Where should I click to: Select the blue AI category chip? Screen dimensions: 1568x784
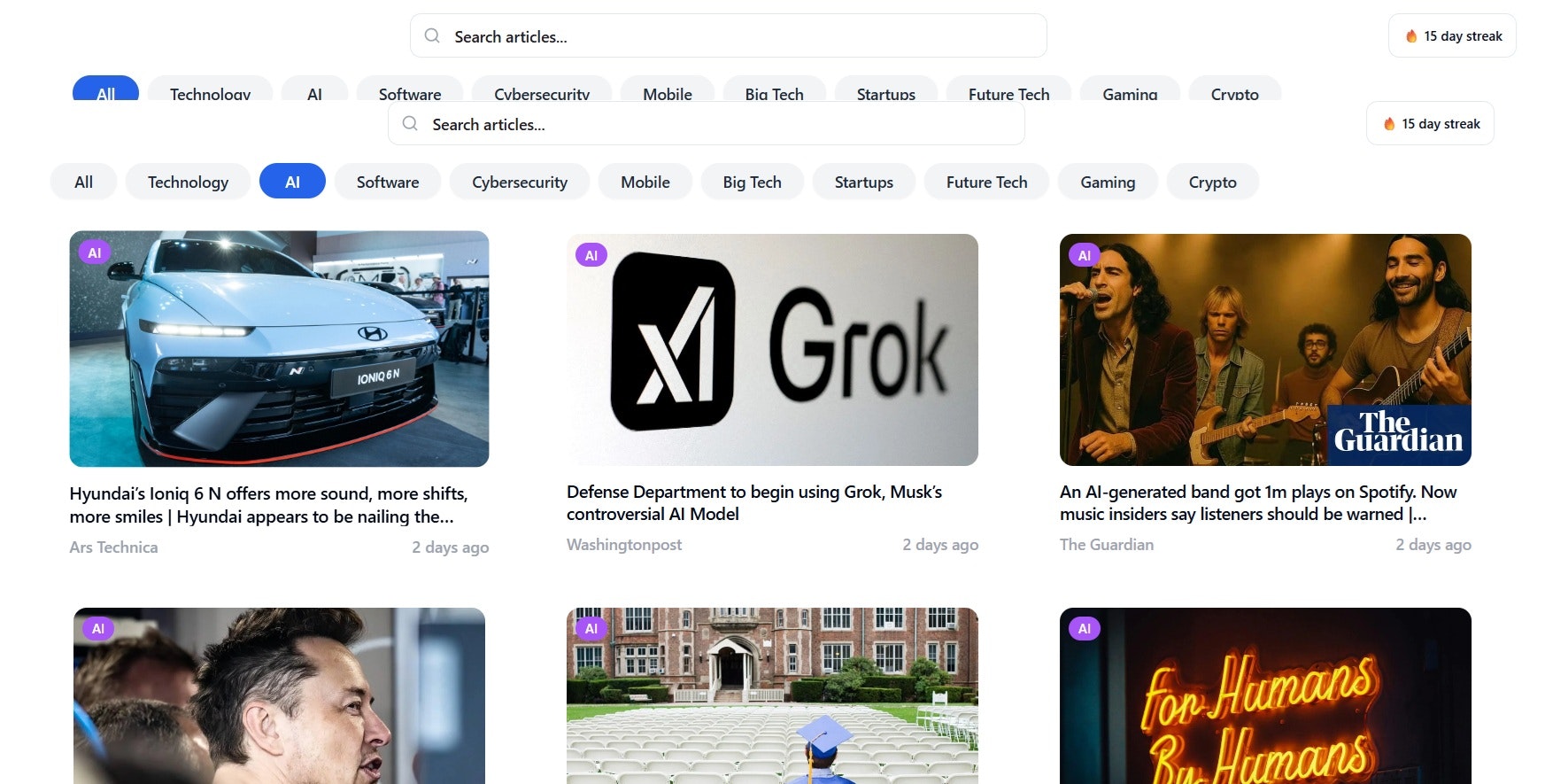[292, 182]
